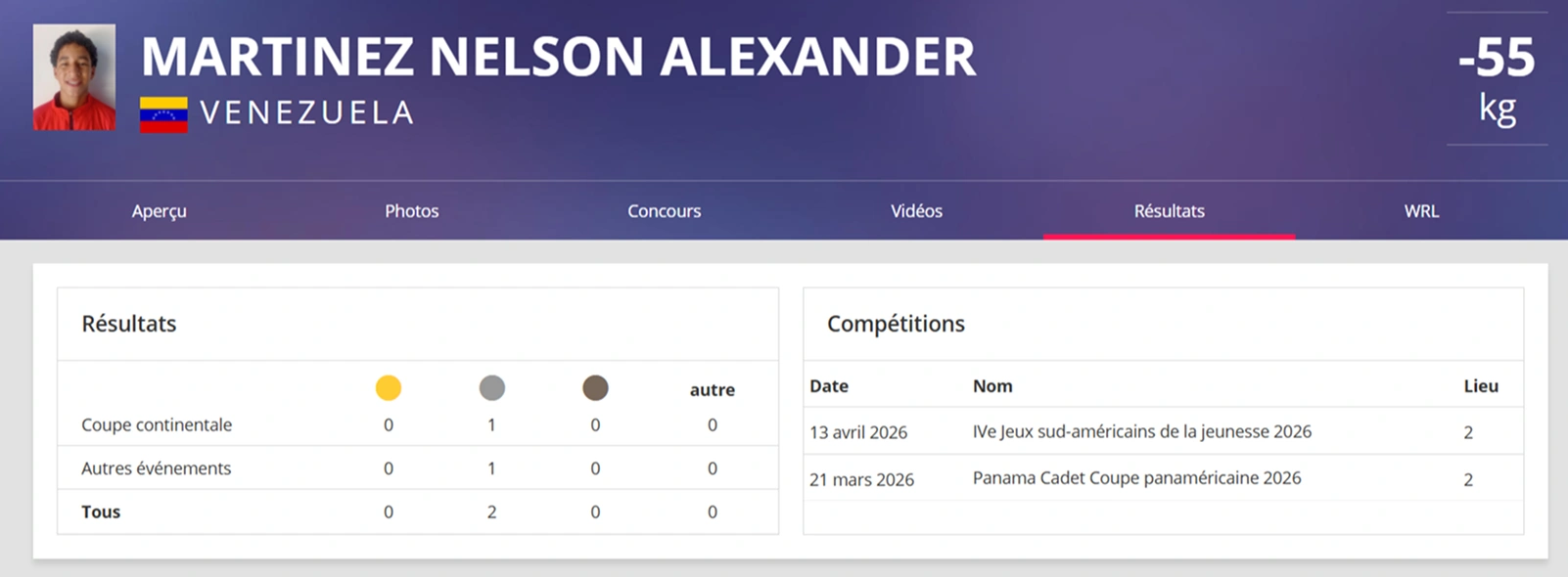Select the Résultats tab

click(x=1170, y=211)
